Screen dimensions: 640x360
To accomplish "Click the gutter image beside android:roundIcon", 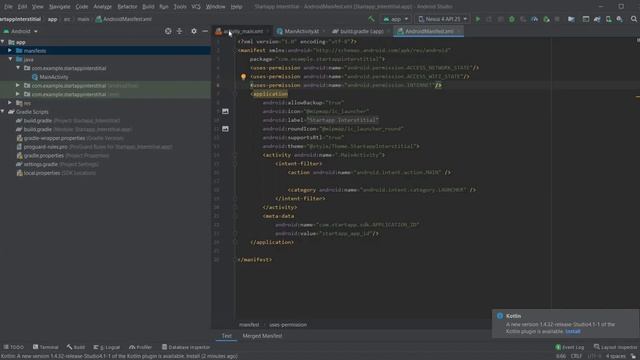I will click(x=225, y=129).
